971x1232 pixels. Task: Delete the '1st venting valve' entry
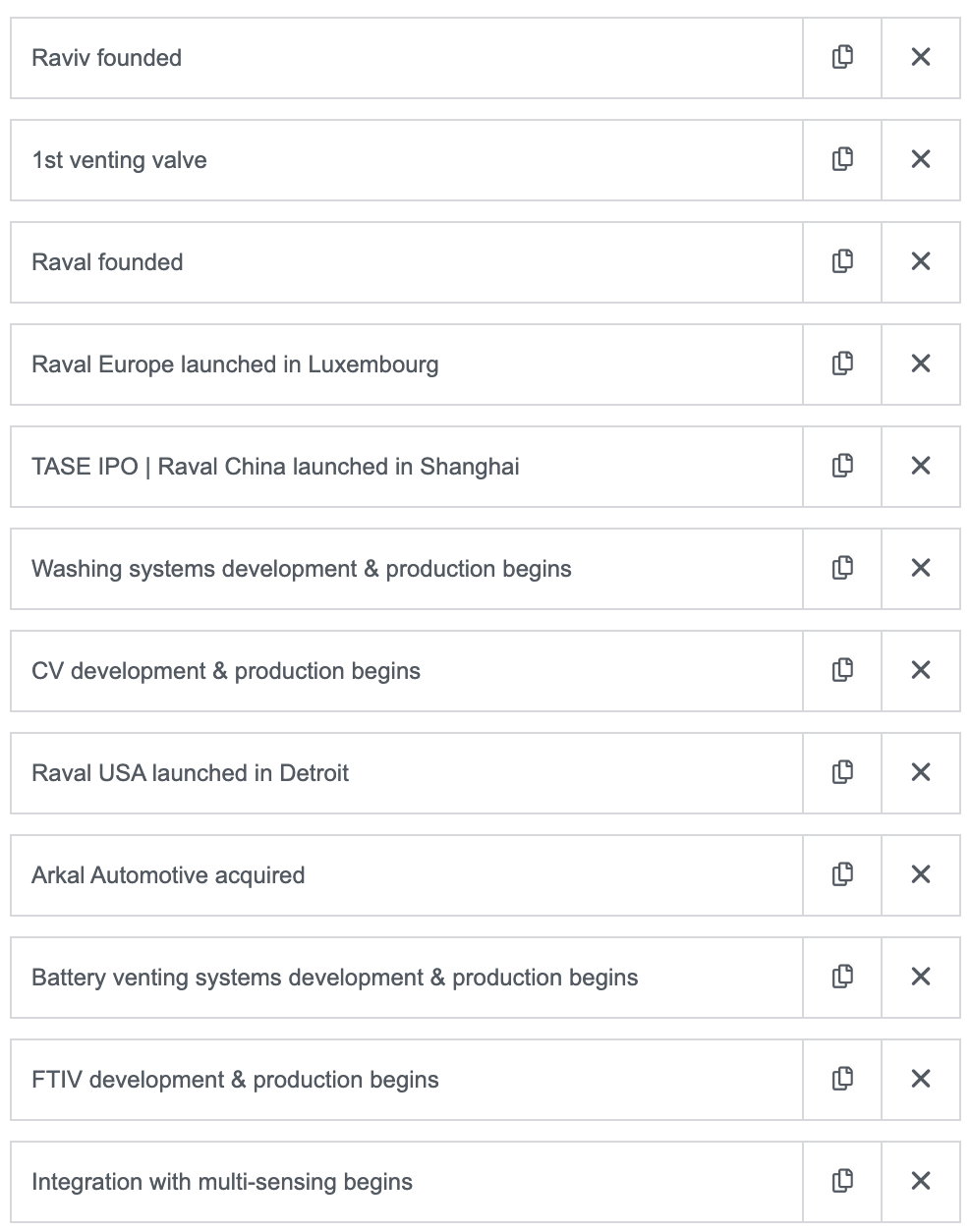click(x=921, y=159)
